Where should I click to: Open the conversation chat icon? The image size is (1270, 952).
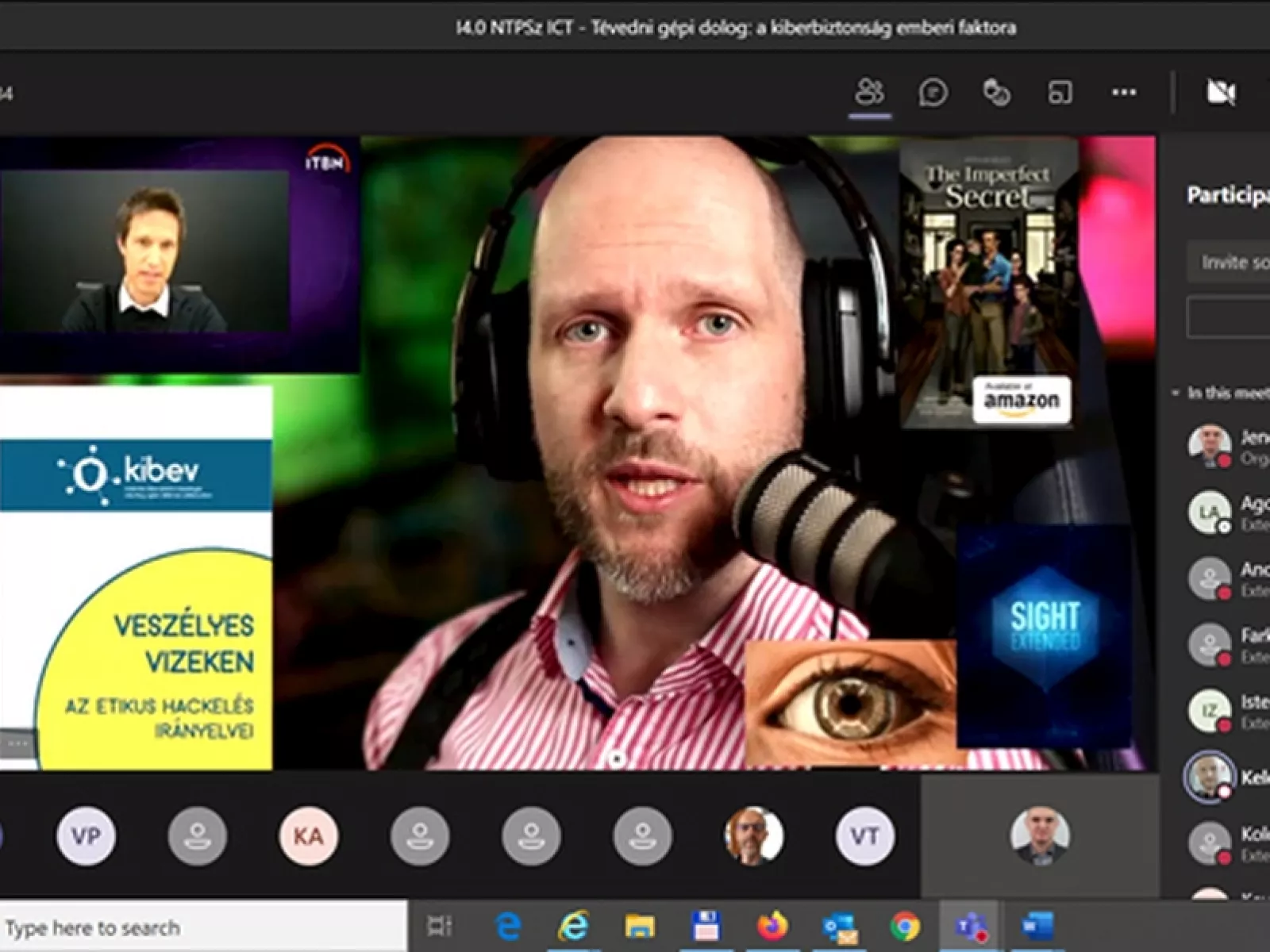click(x=933, y=93)
